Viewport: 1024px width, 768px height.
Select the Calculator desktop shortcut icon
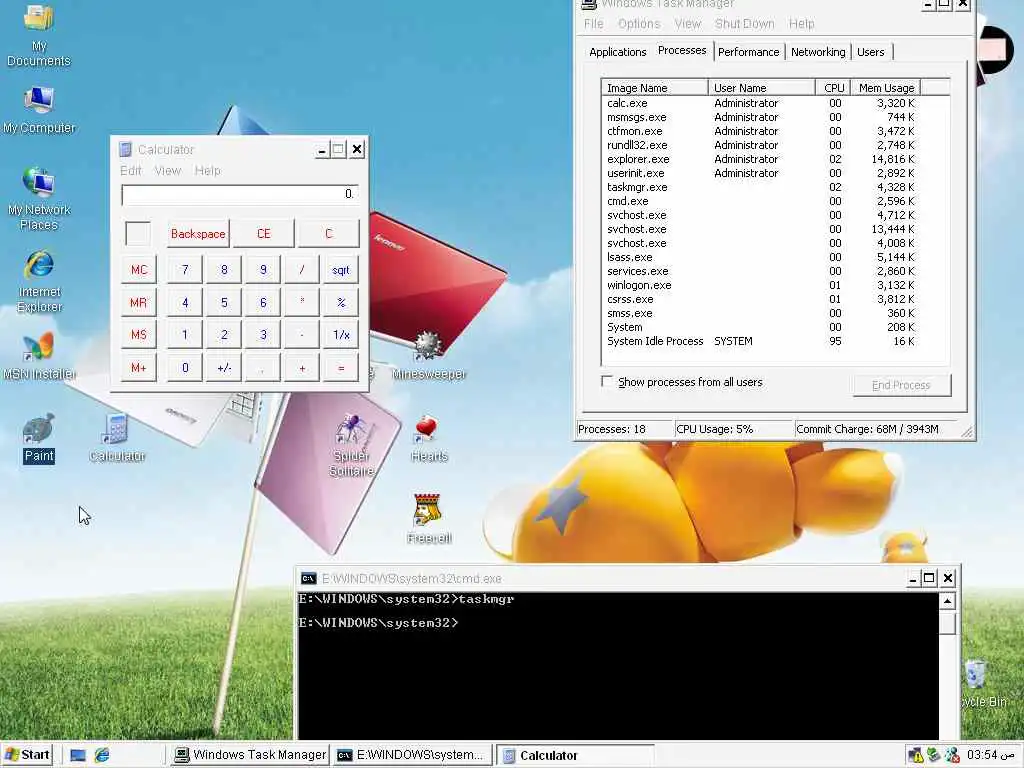[x=117, y=438]
